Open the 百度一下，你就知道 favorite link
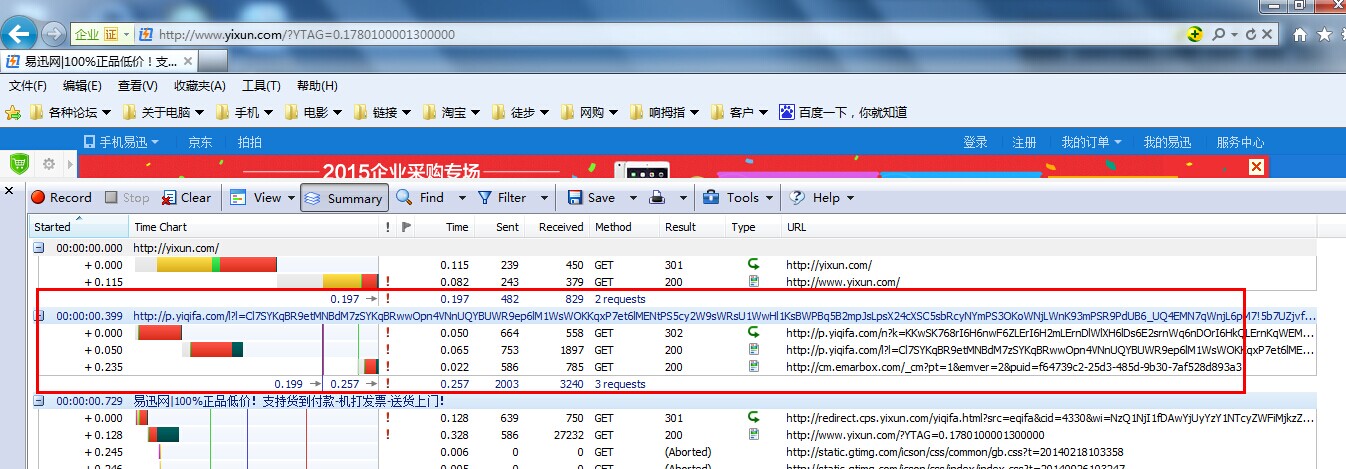The width and height of the screenshot is (1346, 469). click(843, 112)
